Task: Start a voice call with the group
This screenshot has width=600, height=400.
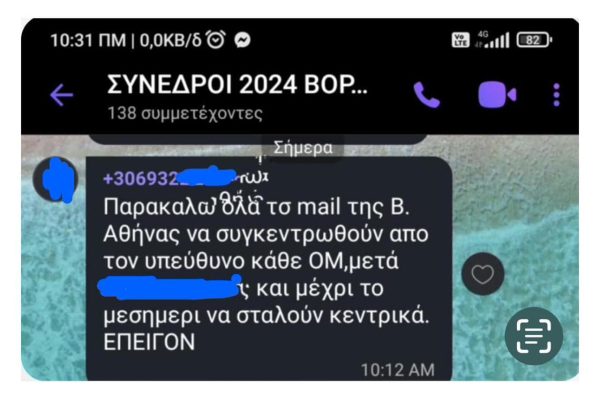Action: pyautogui.click(x=427, y=95)
